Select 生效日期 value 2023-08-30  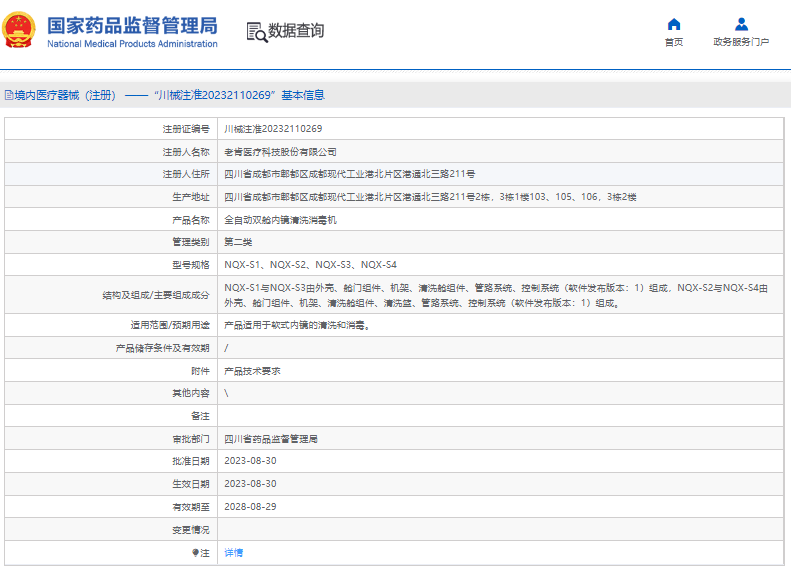click(250, 484)
